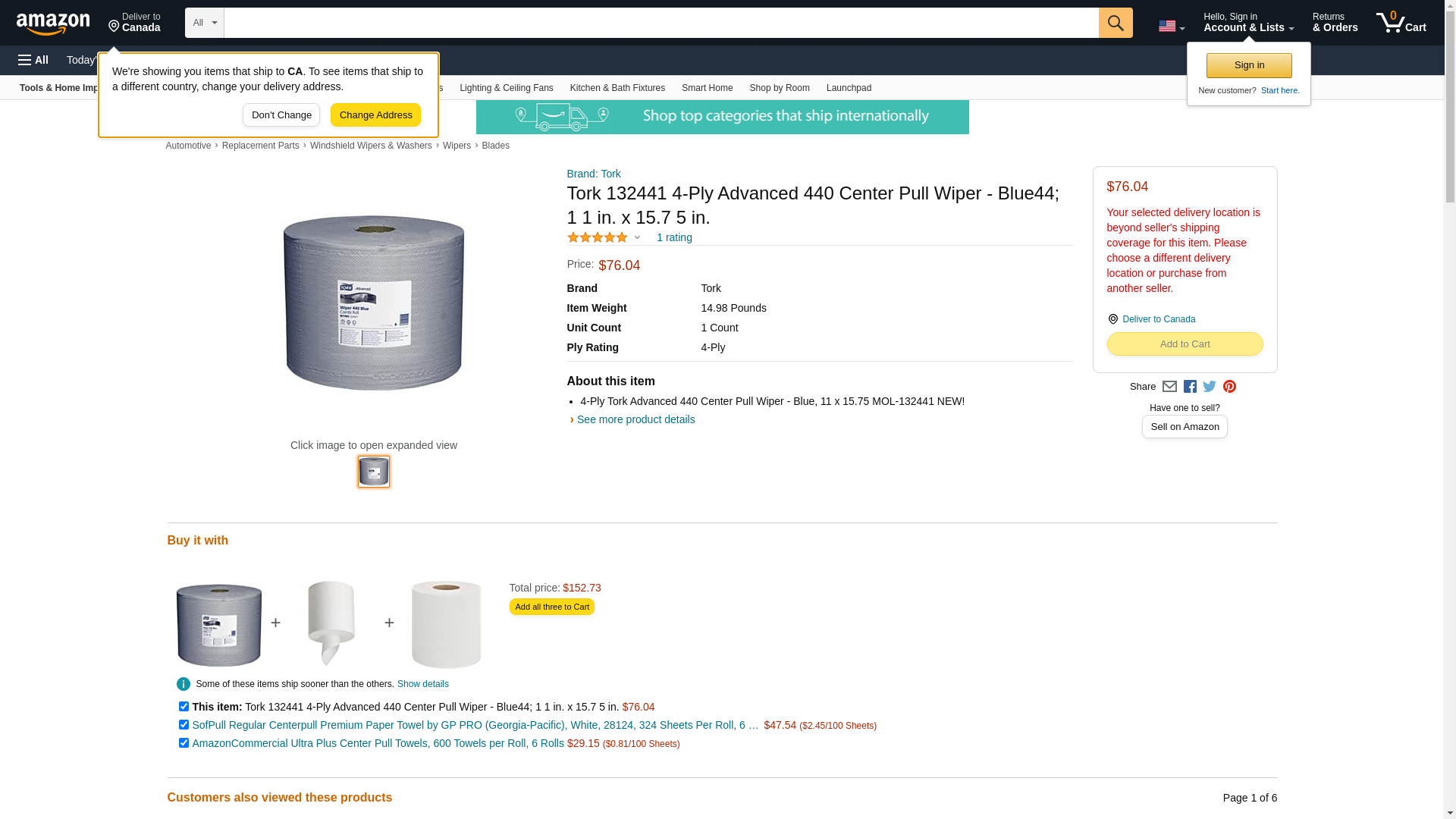
Task: Open Lighting & Ceiling Fans category
Action: (506, 88)
